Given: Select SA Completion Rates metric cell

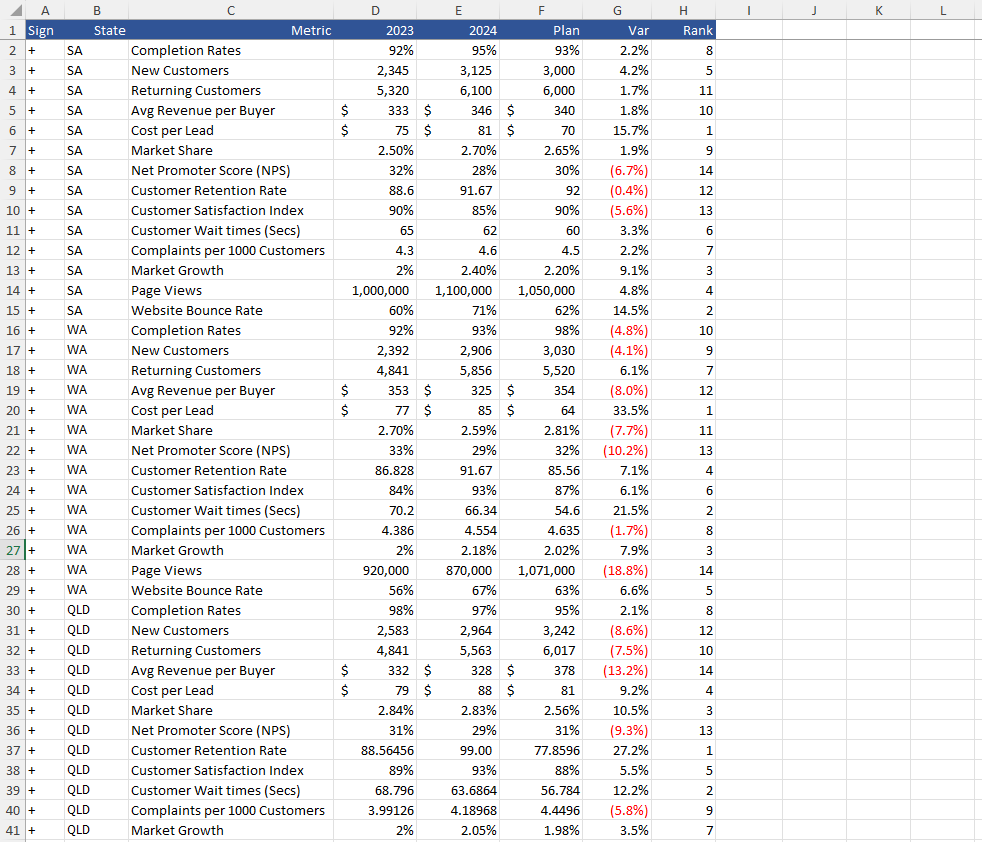Looking at the screenshot, I should pos(231,50).
